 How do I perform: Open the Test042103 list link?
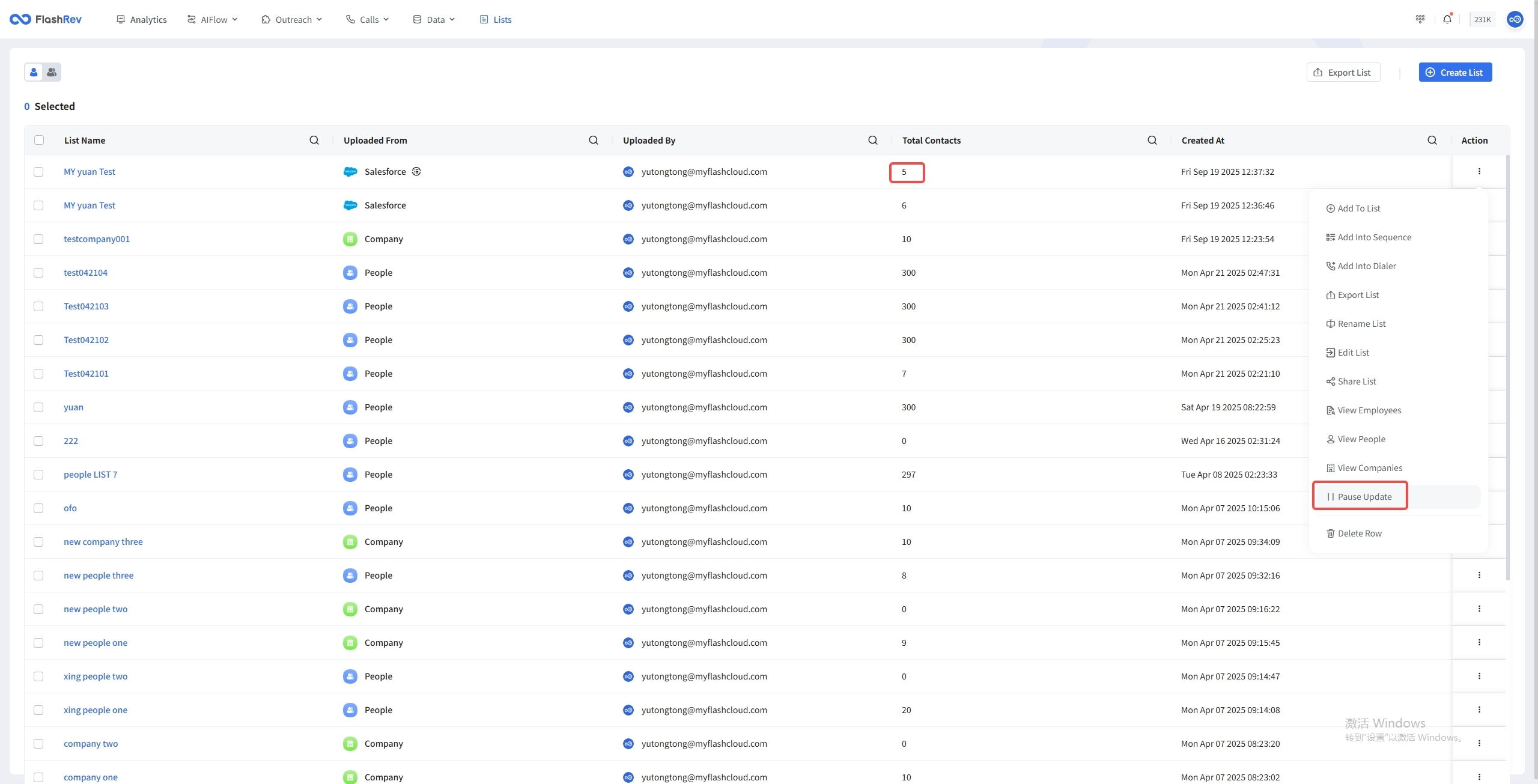87,306
